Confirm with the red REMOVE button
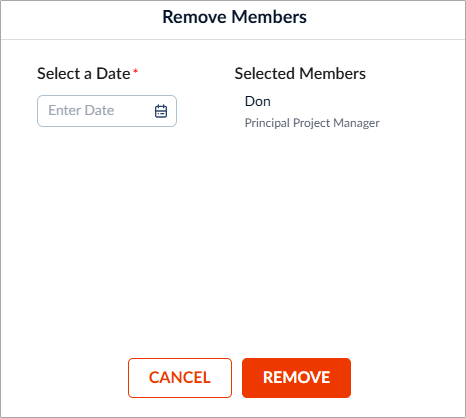The width and height of the screenshot is (466, 418). pyautogui.click(x=296, y=378)
